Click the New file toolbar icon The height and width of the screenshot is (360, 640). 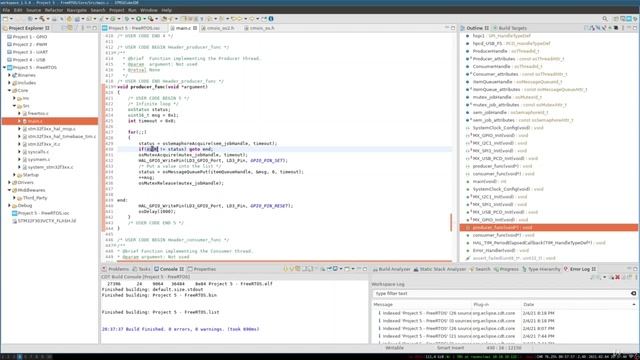(x=5, y=19)
